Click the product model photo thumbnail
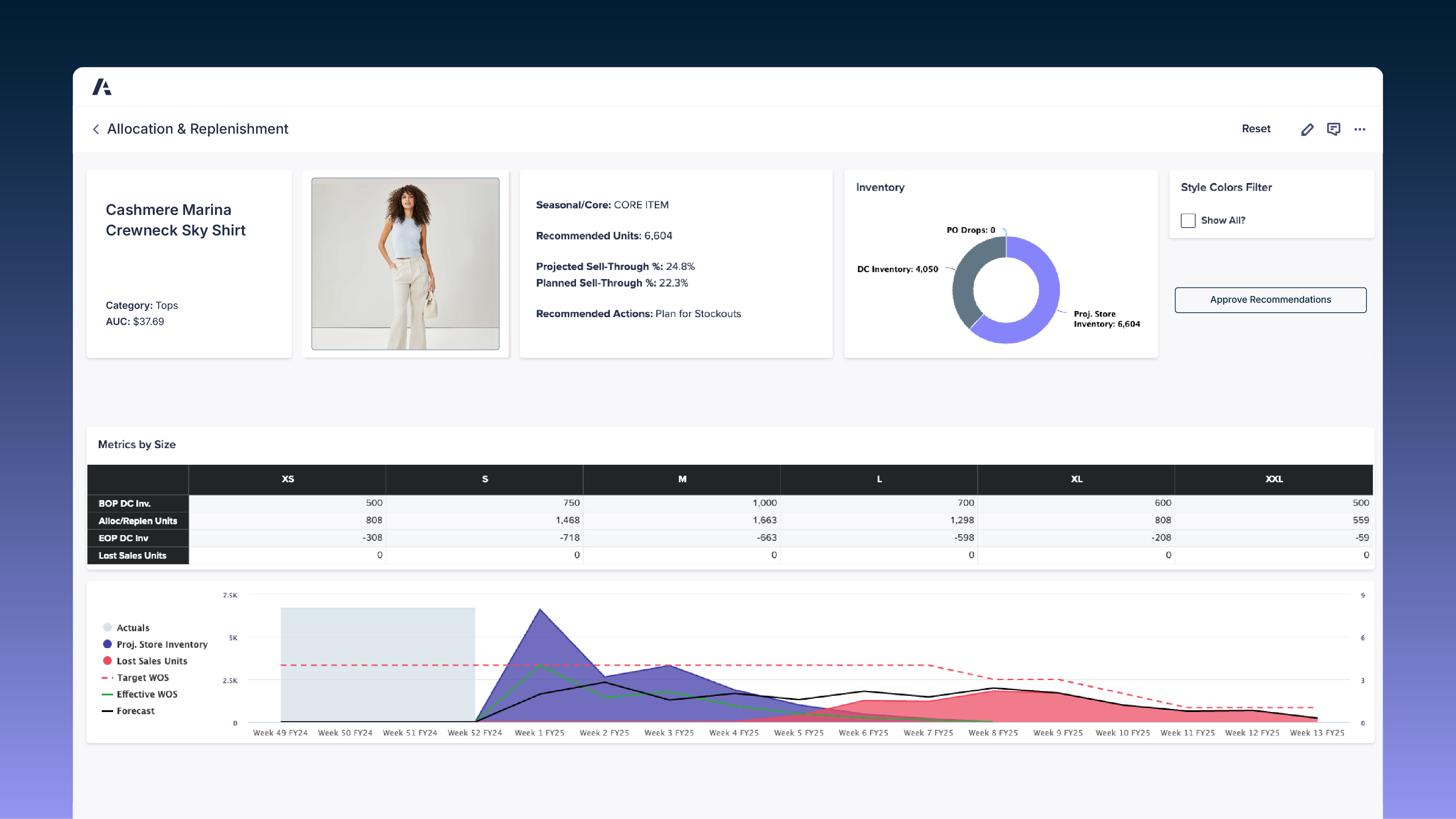 [x=405, y=263]
